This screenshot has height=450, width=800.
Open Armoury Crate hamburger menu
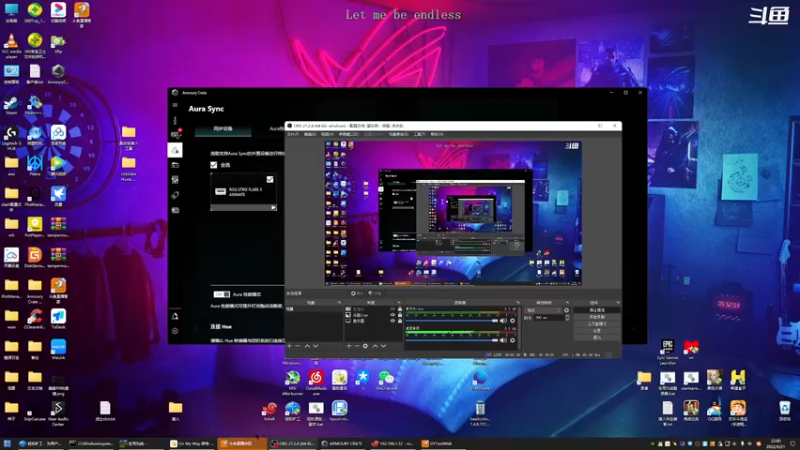coord(175,105)
